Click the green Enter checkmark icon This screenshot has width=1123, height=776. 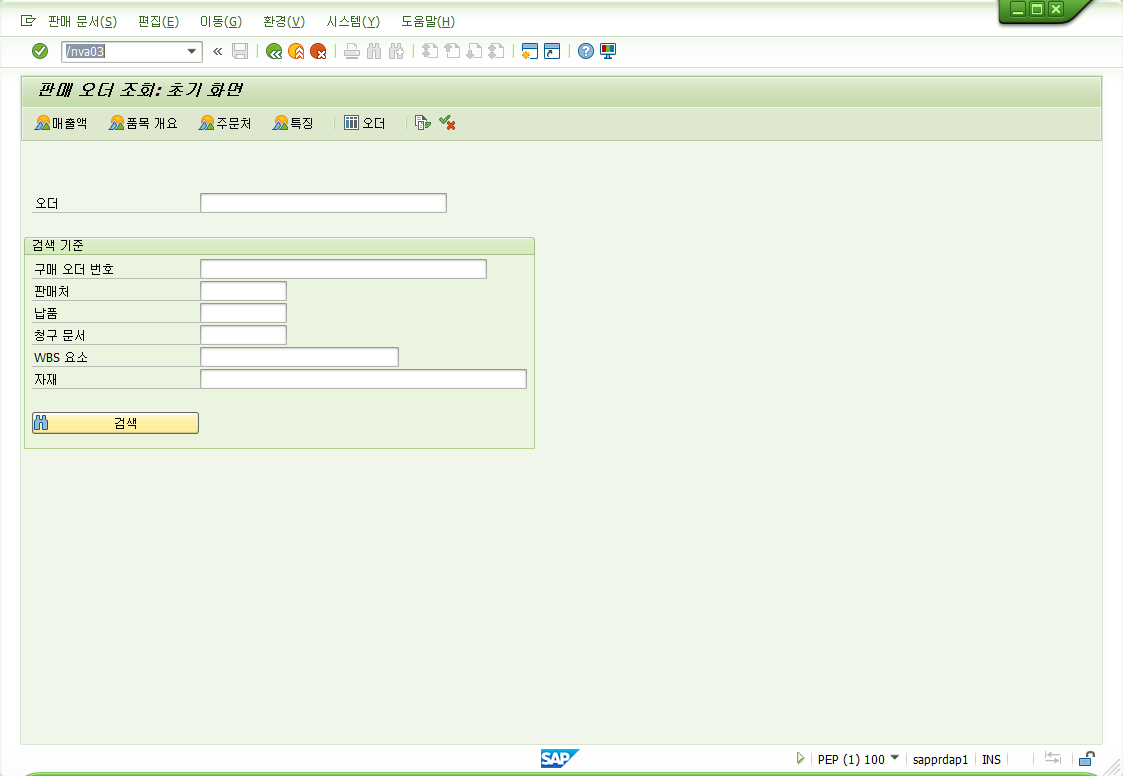[40, 51]
